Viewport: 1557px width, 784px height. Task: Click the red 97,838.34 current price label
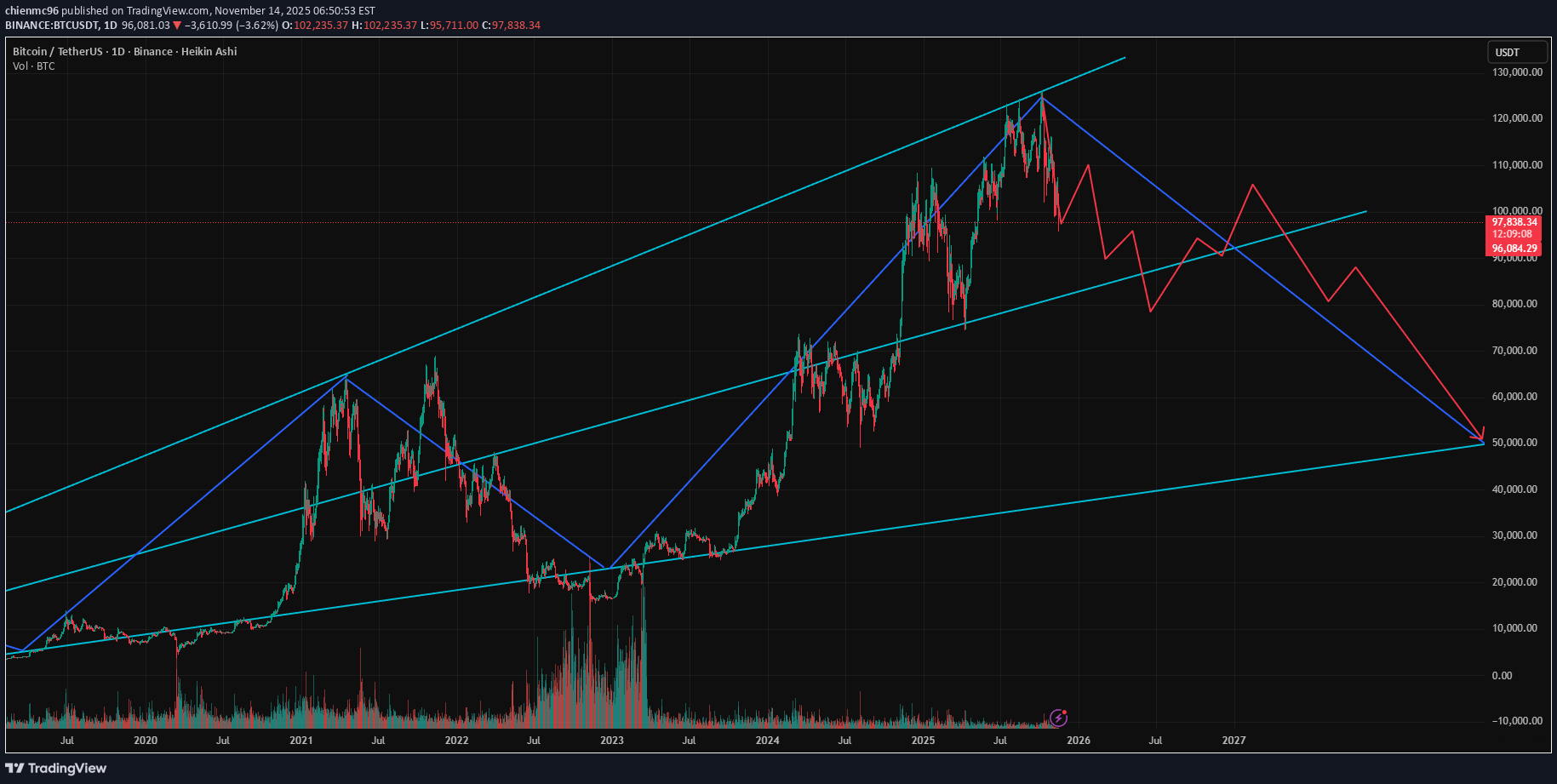[x=1515, y=222]
